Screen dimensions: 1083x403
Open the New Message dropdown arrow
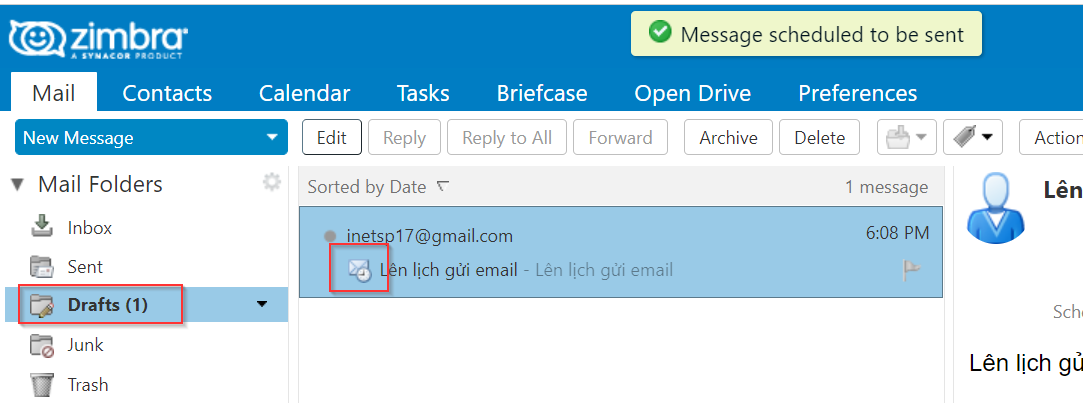271,138
